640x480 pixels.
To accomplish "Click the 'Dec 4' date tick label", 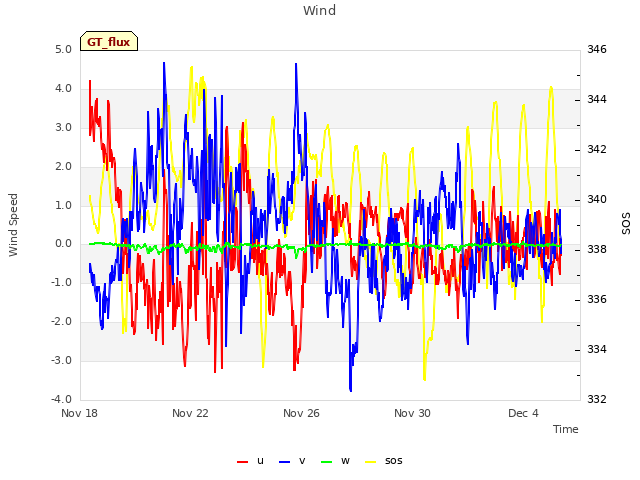I will click(523, 413).
